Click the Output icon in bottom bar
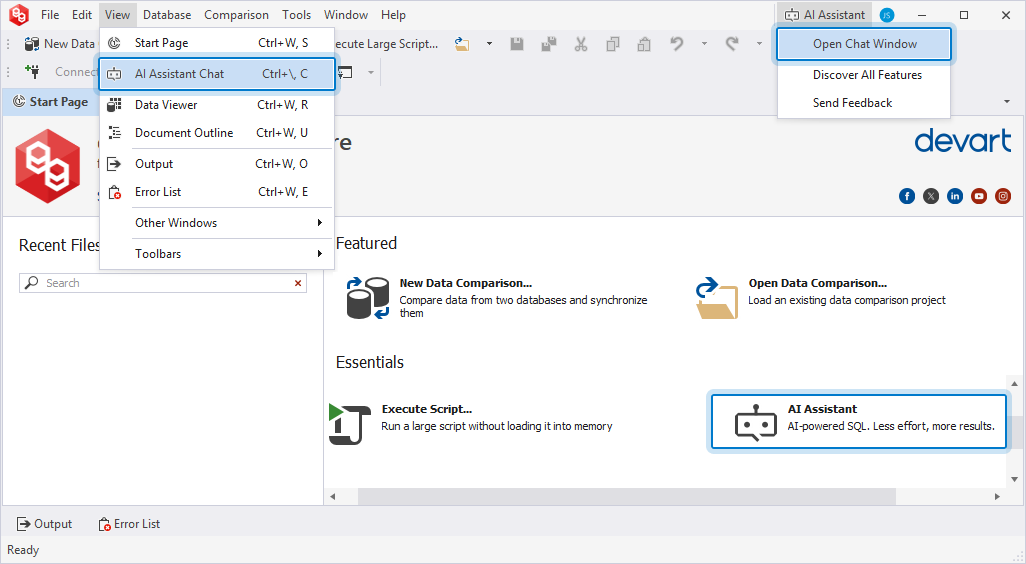 (24, 524)
